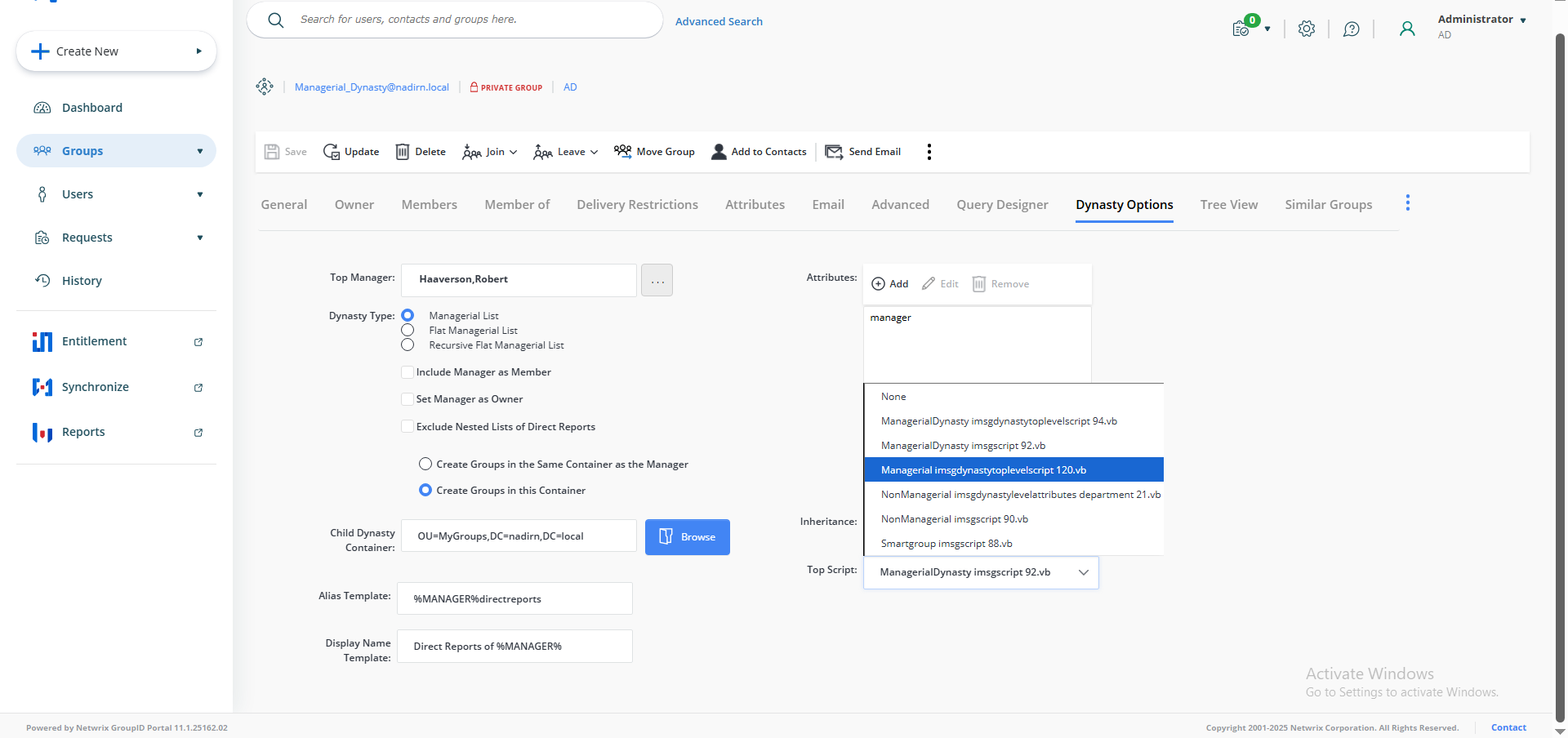The image size is (1568, 738).
Task: Click the Send Email icon
Action: tap(834, 152)
